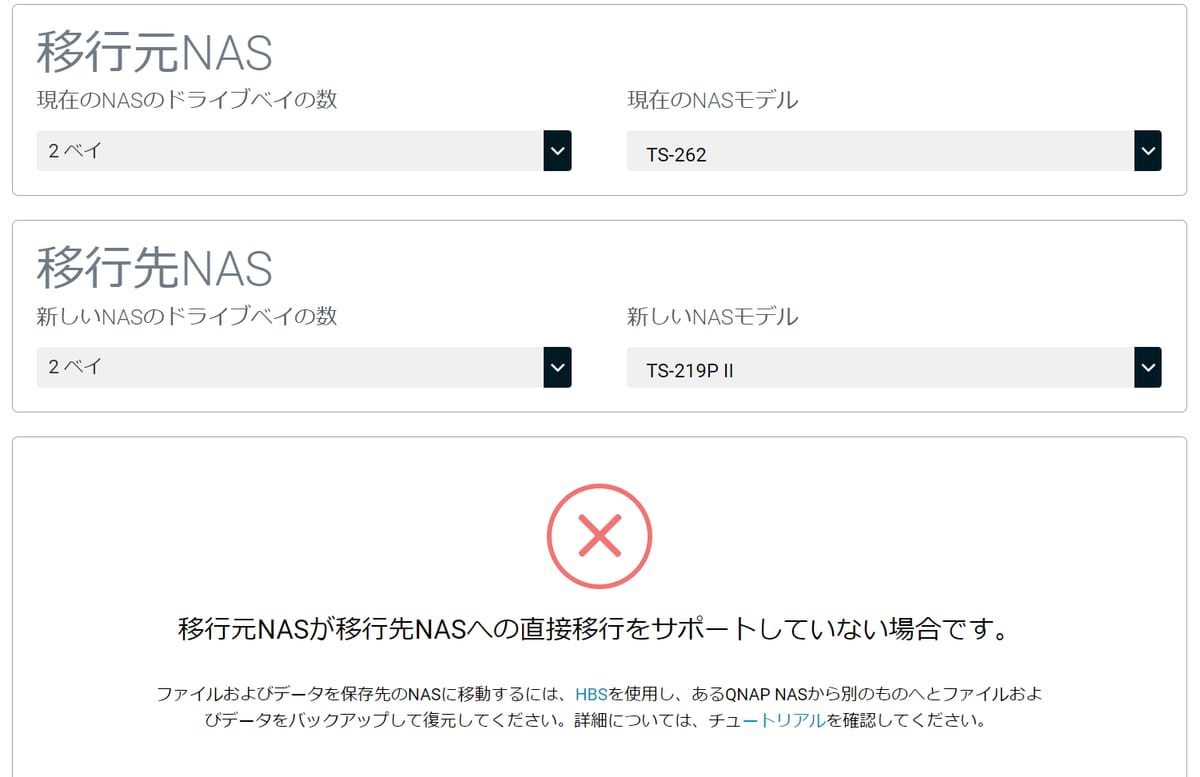The image size is (1200, 777).
Task: Click the 新しいNASのドライブベイの数 label
Action: pos(187,316)
